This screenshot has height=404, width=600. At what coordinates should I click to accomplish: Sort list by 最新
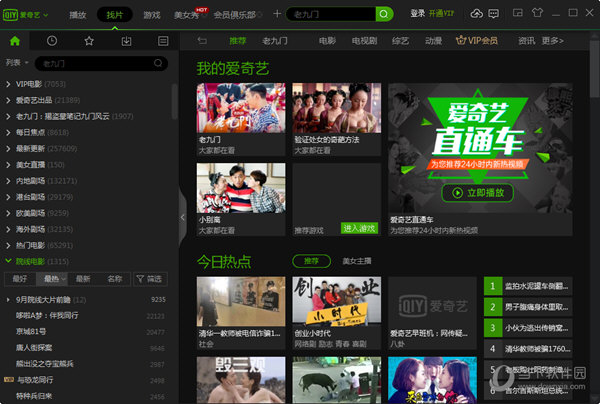click(x=83, y=279)
